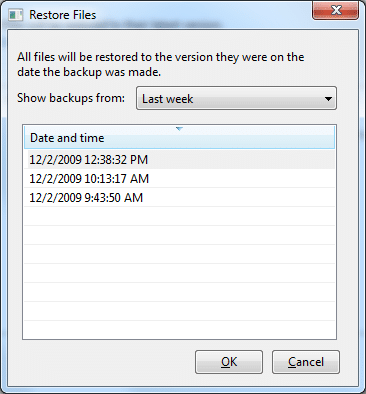The image size is (366, 394).
Task: Dismiss dialog with the Cancel button
Action: pyautogui.click(x=306, y=362)
